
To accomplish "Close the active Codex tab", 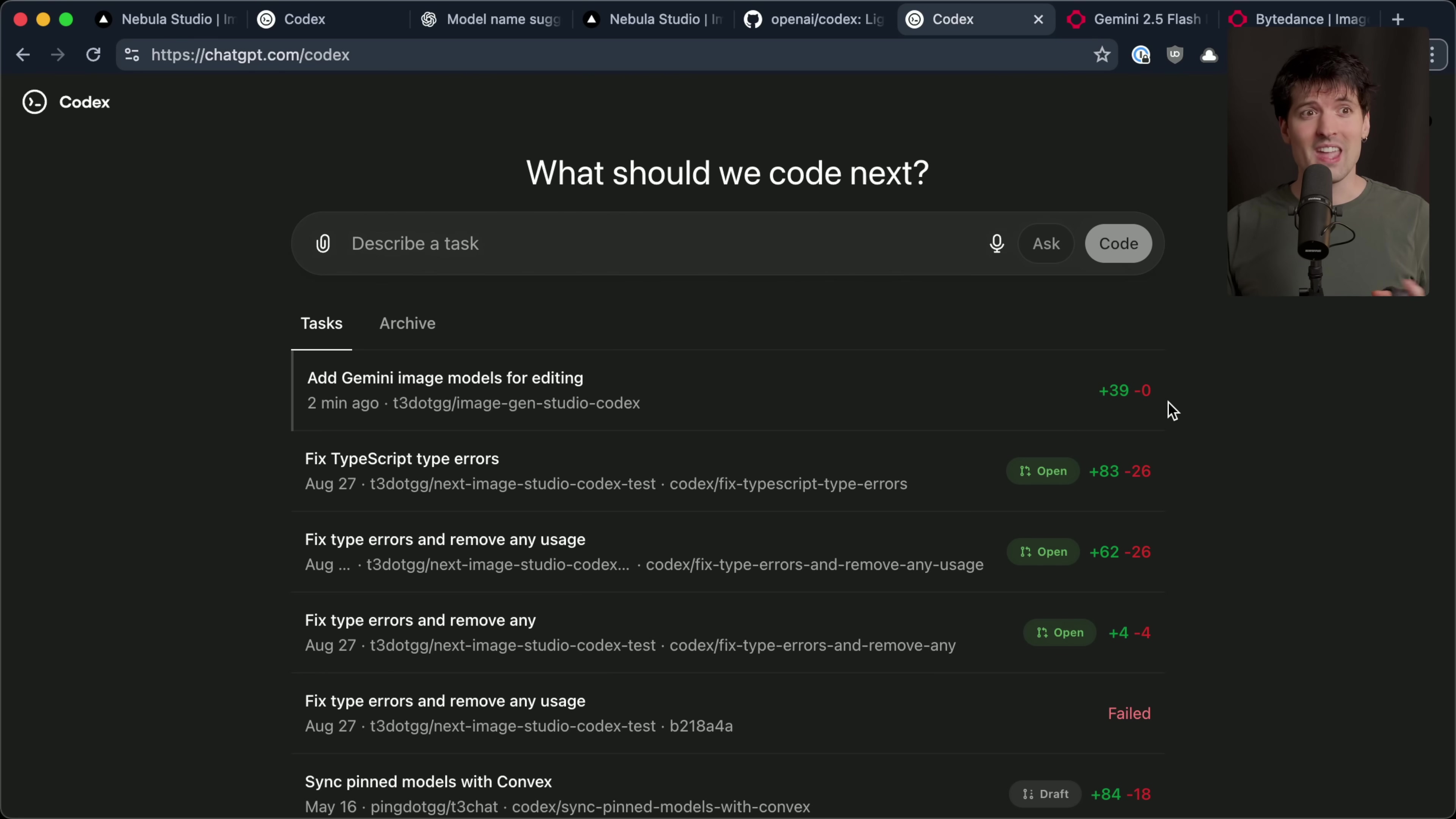I will click(1038, 19).
